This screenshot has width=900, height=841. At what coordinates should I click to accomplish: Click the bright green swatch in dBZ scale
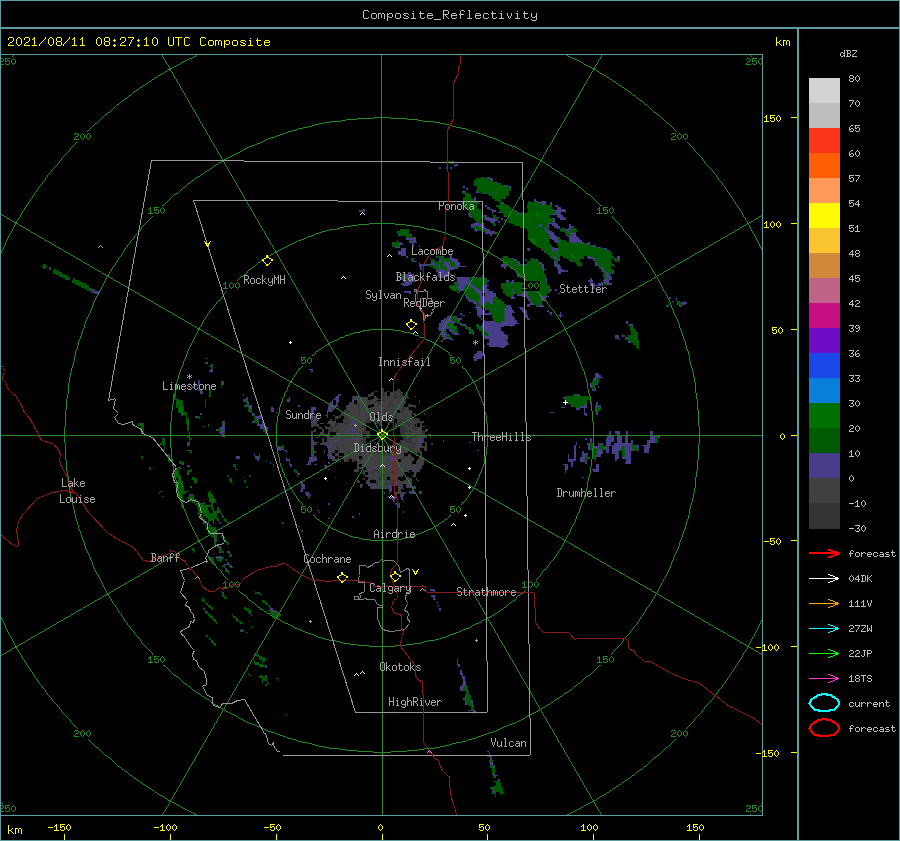[x=824, y=415]
